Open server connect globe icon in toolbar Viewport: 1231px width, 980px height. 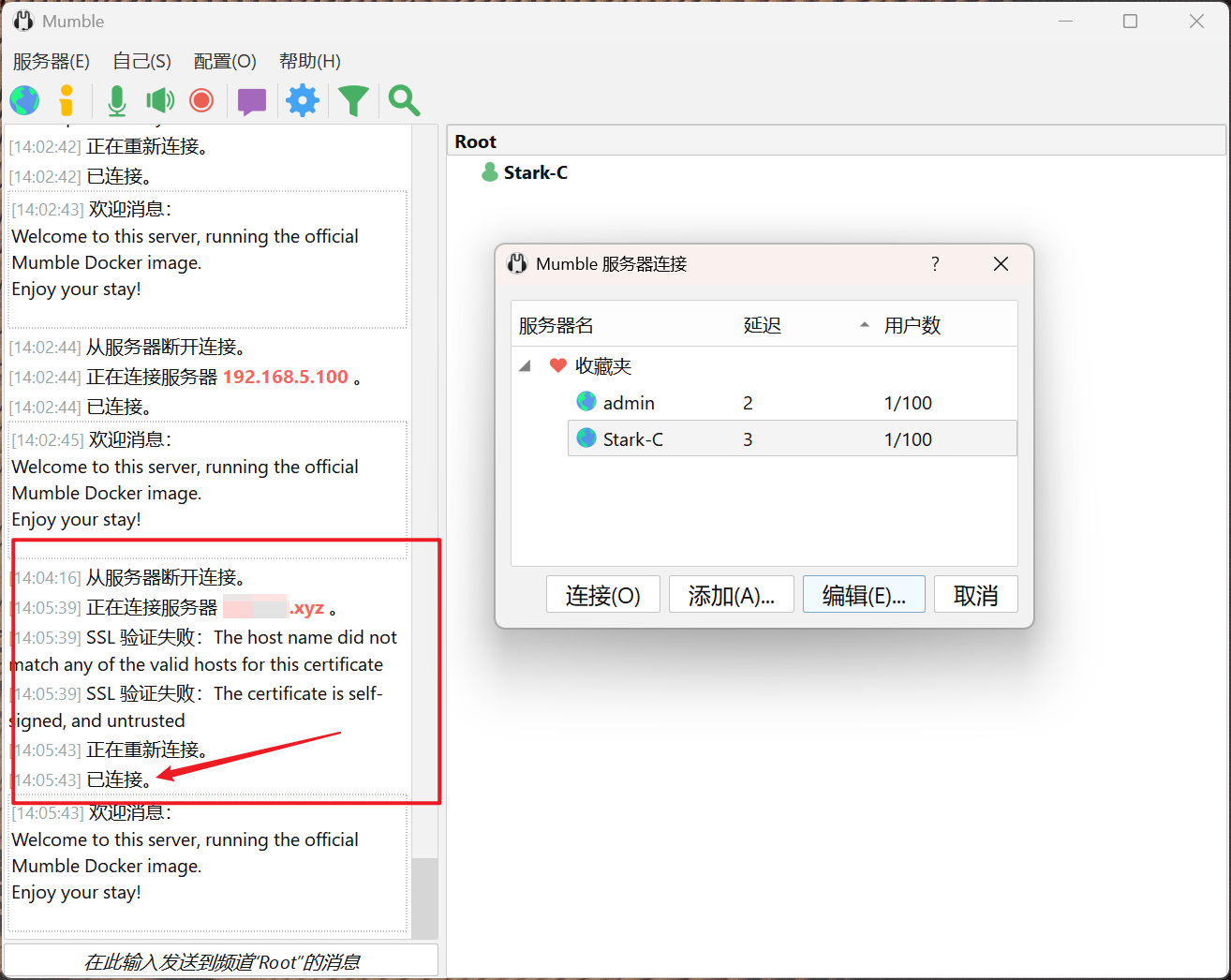24,100
